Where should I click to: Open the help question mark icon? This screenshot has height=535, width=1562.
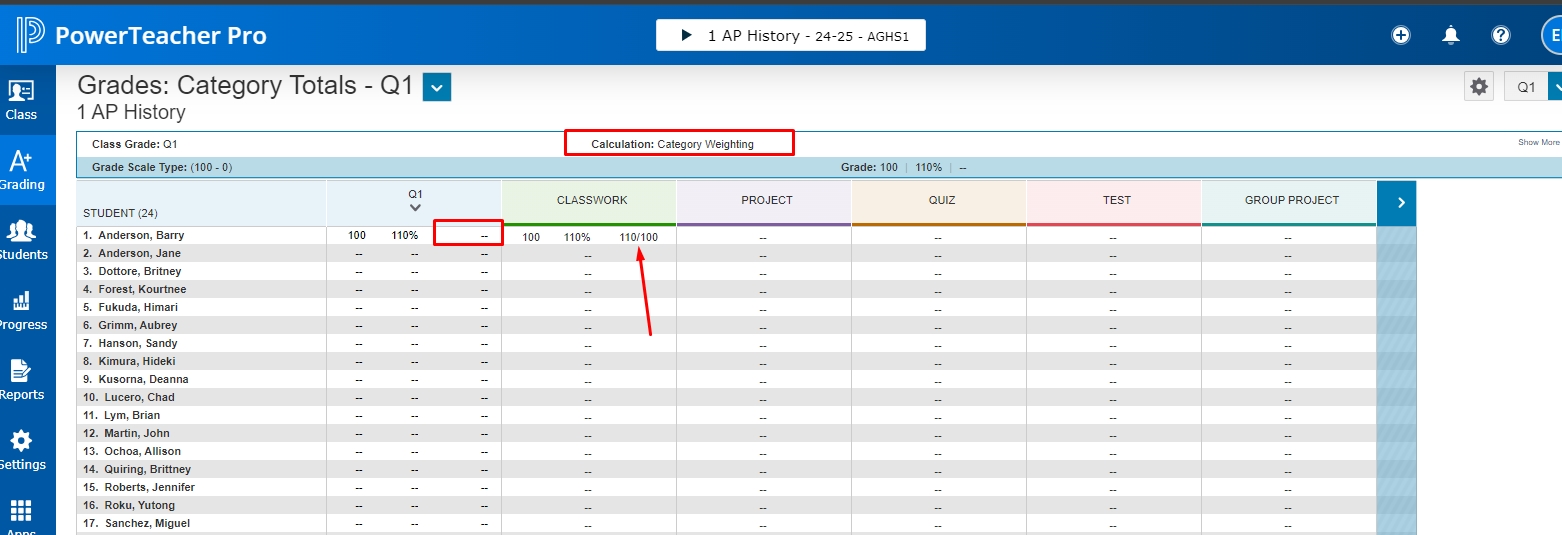pos(1501,35)
